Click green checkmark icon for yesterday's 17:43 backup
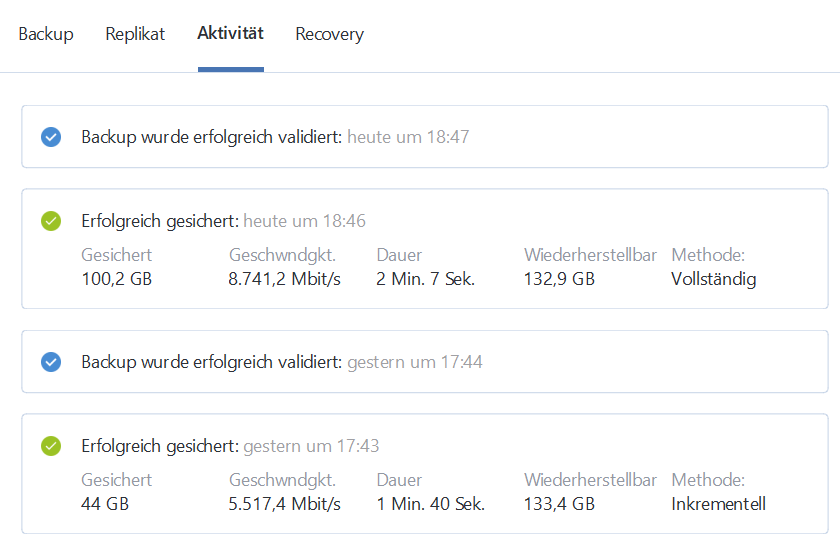Screen dimensions: 840x543 click(x=51, y=446)
